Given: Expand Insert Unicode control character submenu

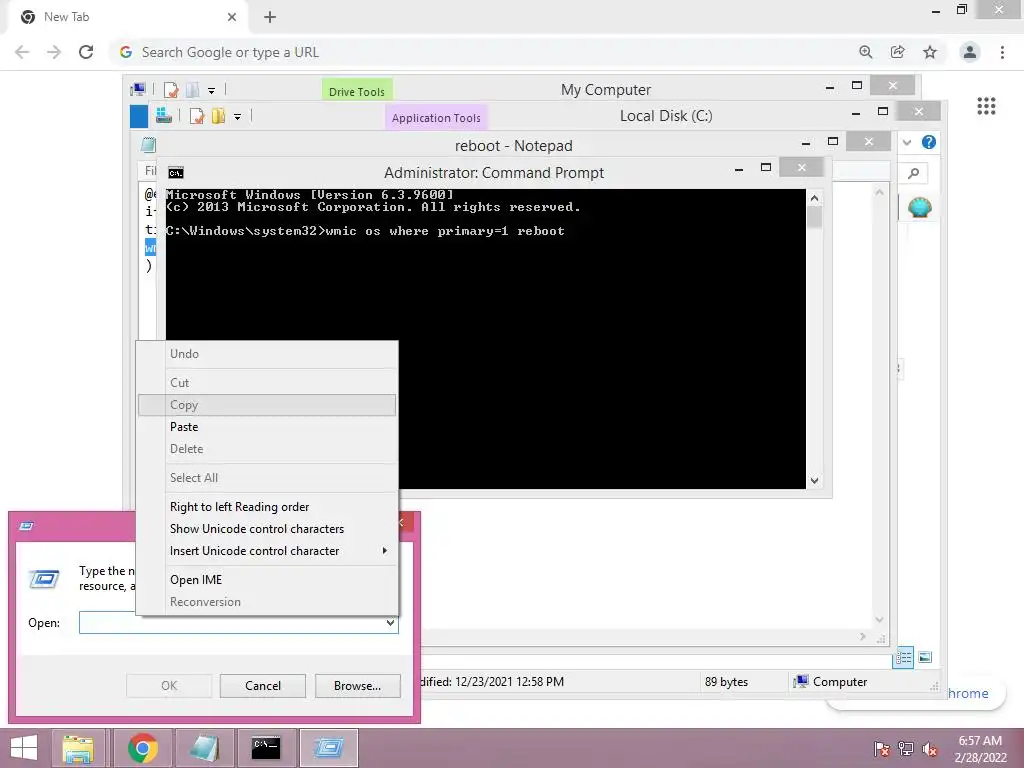Looking at the screenshot, I should [x=267, y=551].
